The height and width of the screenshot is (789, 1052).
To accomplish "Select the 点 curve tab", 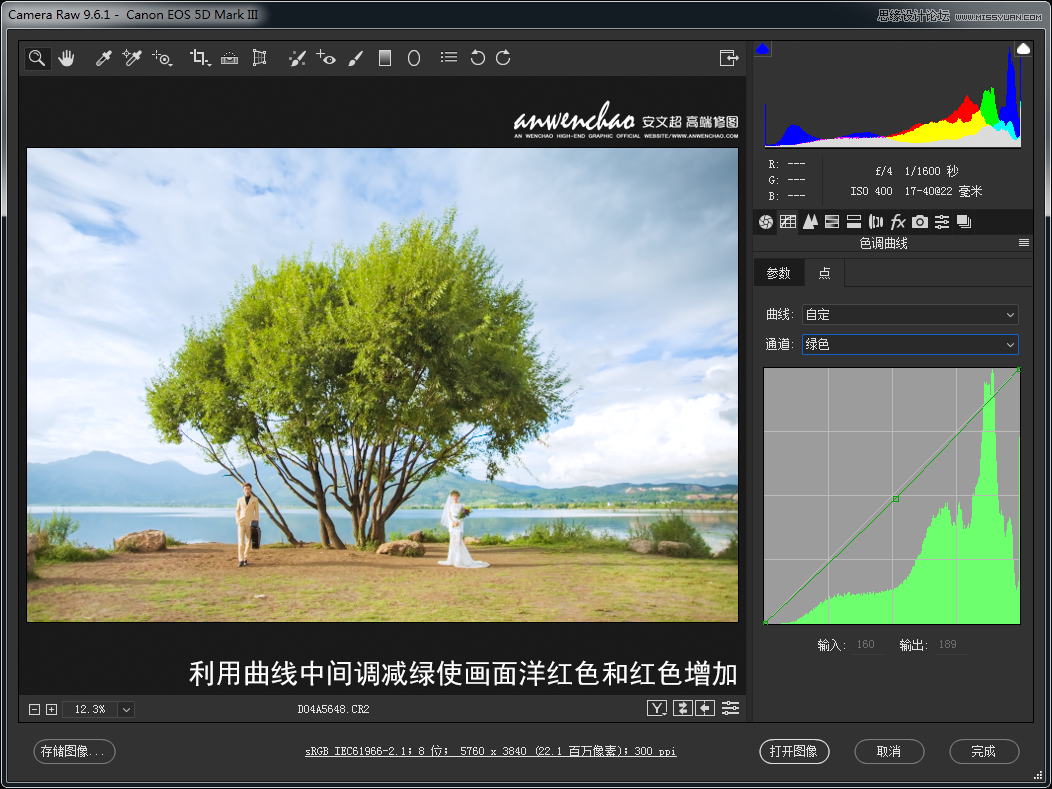I will [x=825, y=273].
